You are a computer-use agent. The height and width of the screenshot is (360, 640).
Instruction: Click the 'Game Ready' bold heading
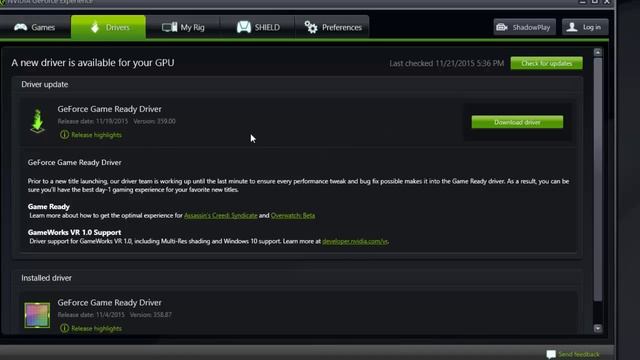pos(49,207)
